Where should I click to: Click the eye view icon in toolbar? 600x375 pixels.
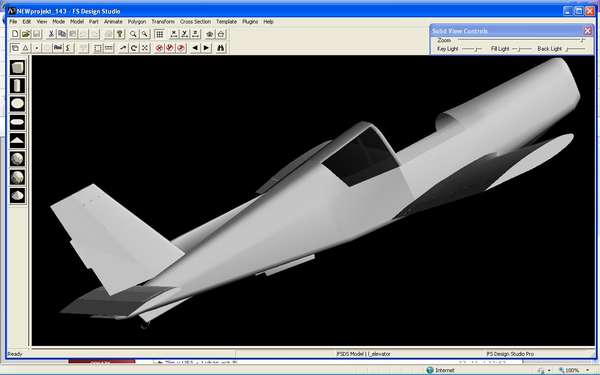coord(210,34)
